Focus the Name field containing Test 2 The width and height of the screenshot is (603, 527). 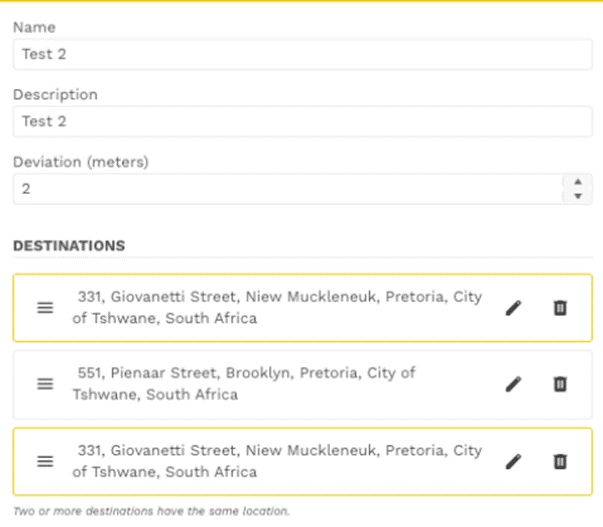tap(303, 54)
